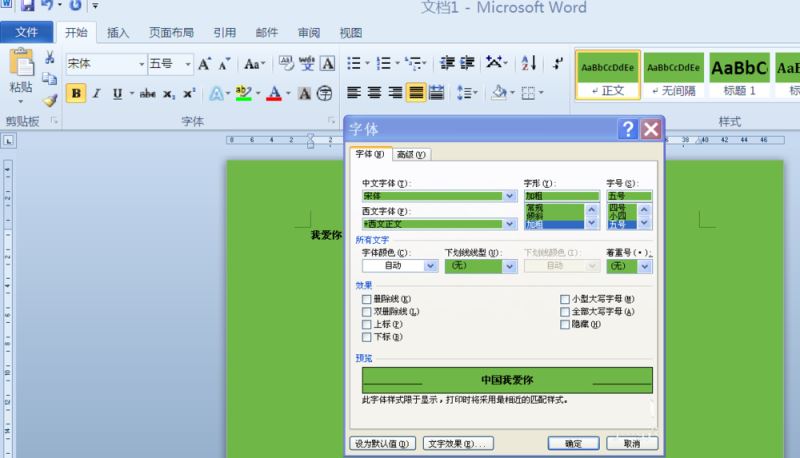800x458 pixels.
Task: Check the 下标 subscript checkbox
Action: click(366, 337)
